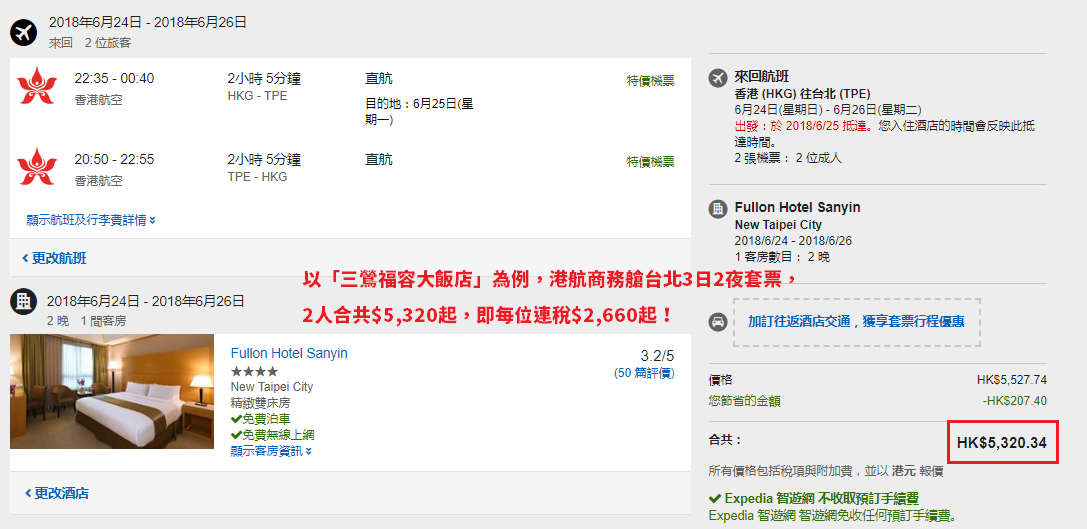Click 更改航班 to change flights

tap(54, 258)
